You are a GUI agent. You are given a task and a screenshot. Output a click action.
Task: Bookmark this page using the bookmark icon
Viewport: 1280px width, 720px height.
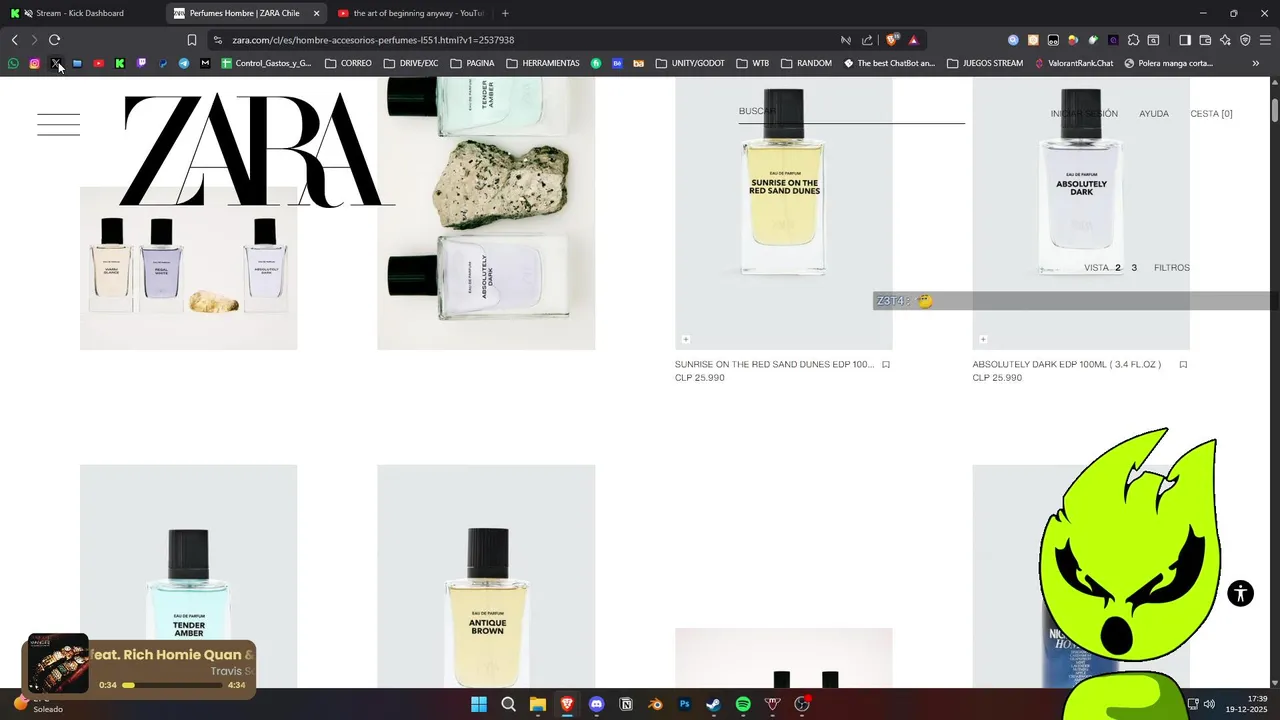pos(192,40)
